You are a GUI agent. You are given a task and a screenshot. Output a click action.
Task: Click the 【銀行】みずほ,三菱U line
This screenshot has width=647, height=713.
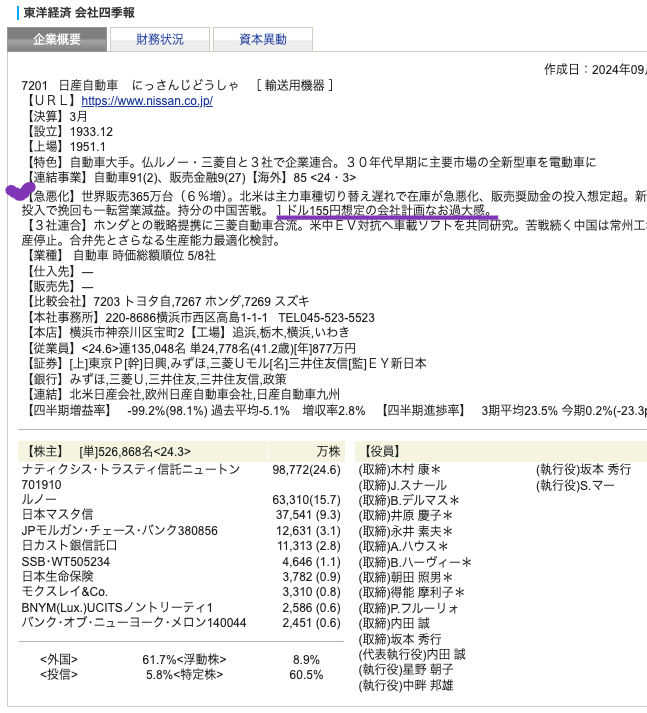click(154, 379)
